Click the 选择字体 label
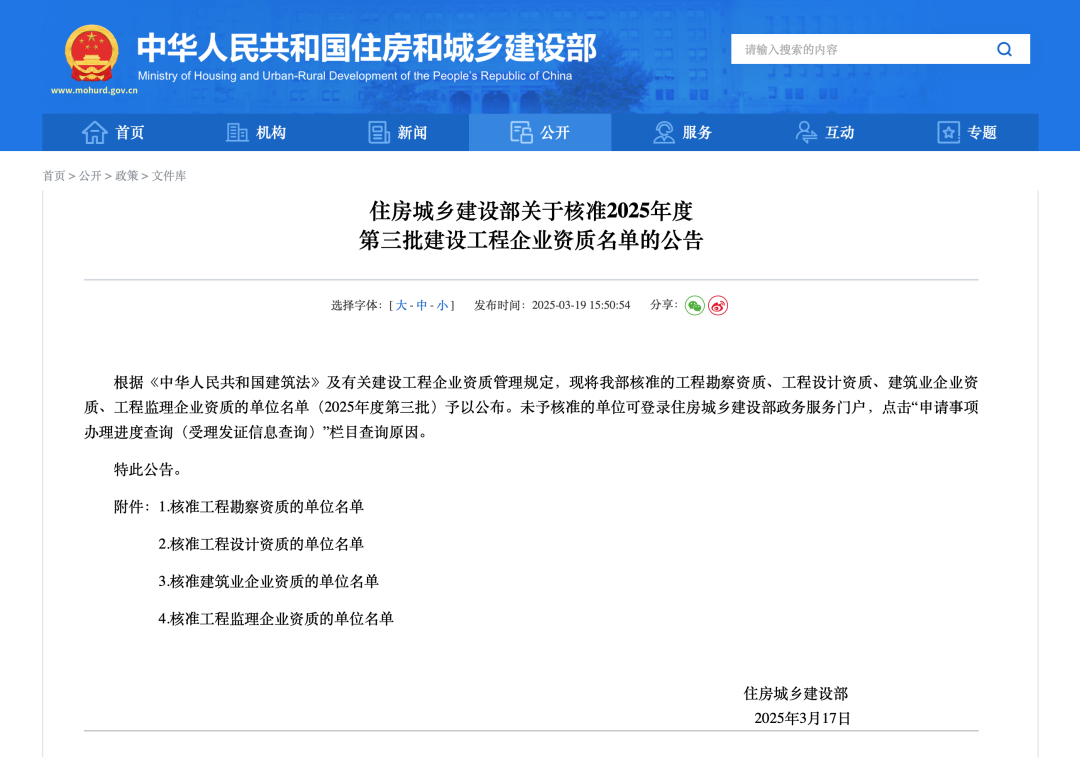 [x=357, y=305]
